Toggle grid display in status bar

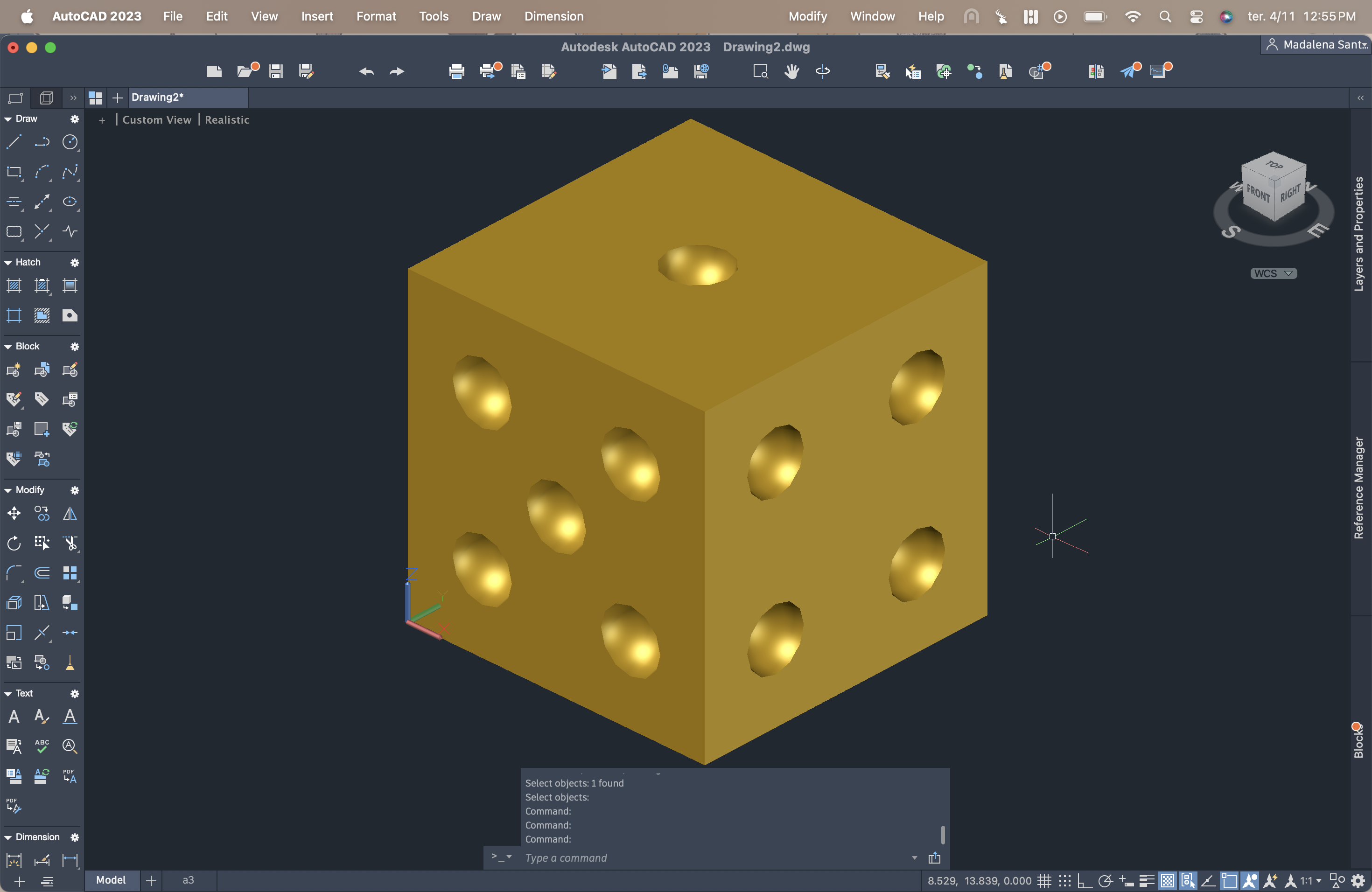[1044, 880]
